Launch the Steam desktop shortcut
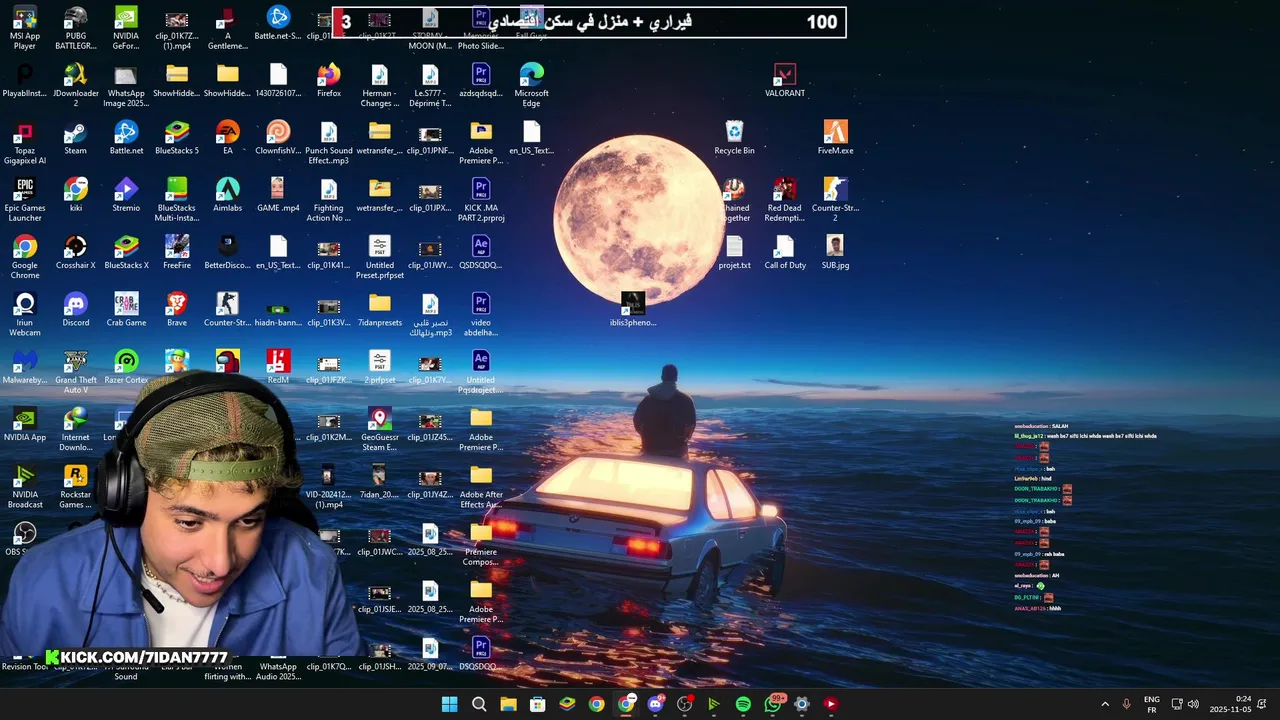The height and width of the screenshot is (720, 1280). tap(75, 138)
